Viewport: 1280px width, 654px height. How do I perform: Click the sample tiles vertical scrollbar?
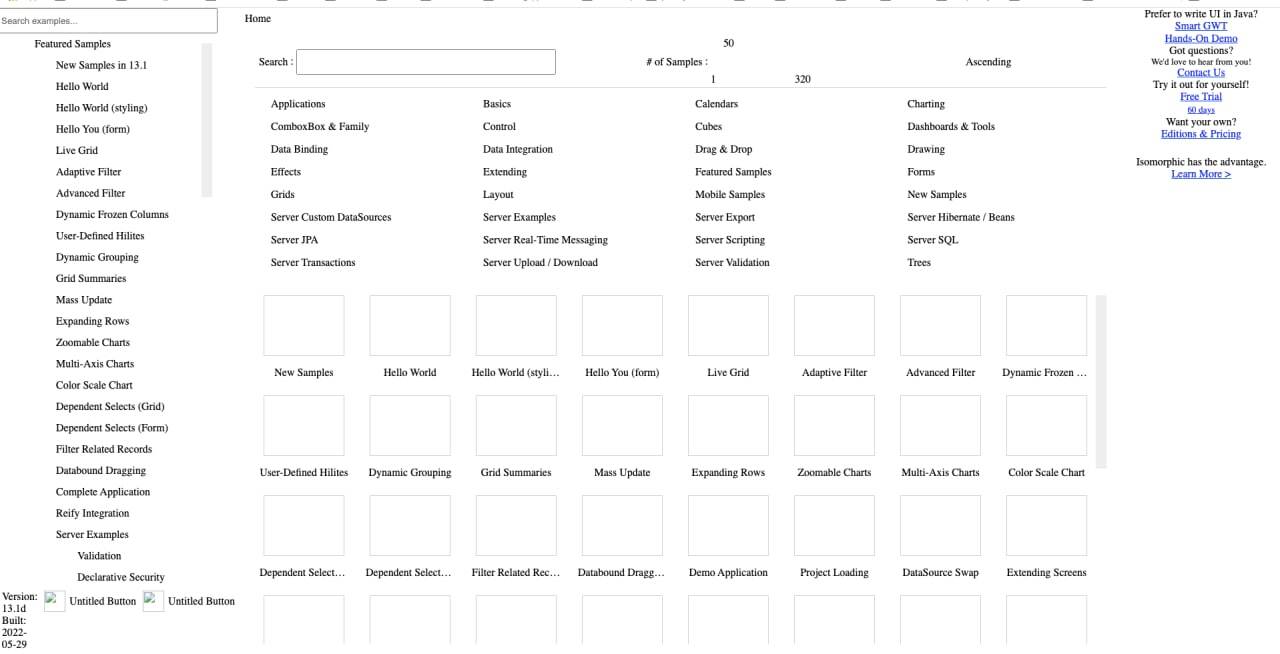click(x=1101, y=381)
